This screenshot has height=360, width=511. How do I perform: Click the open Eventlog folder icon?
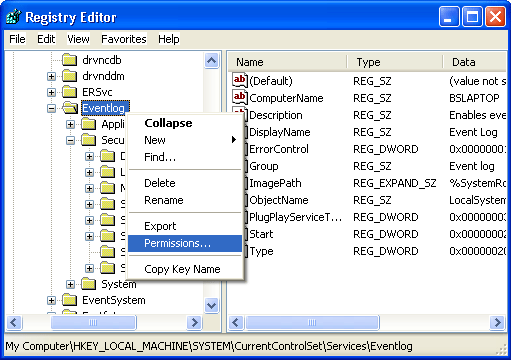[70, 108]
